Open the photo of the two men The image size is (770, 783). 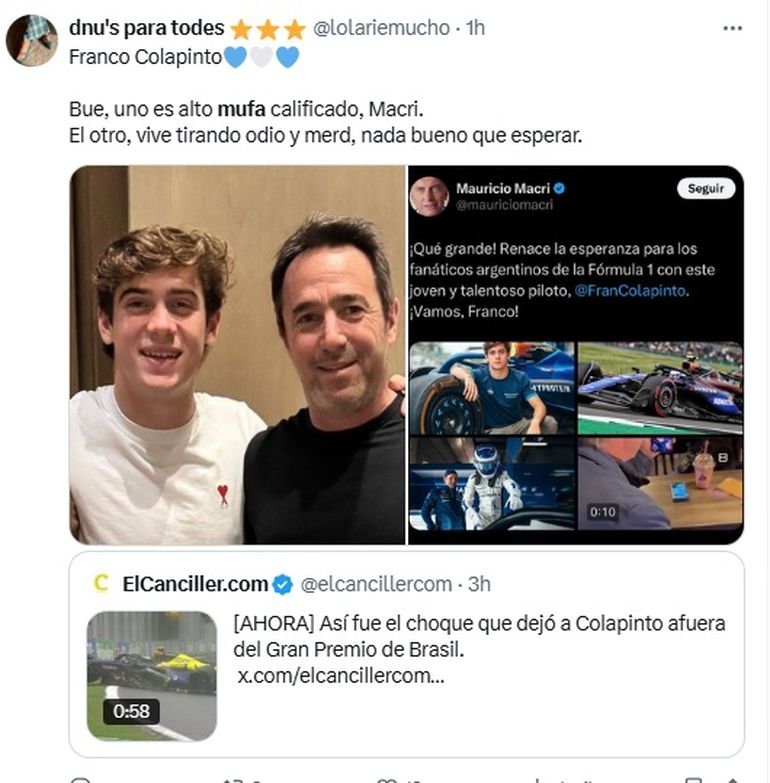pos(237,355)
